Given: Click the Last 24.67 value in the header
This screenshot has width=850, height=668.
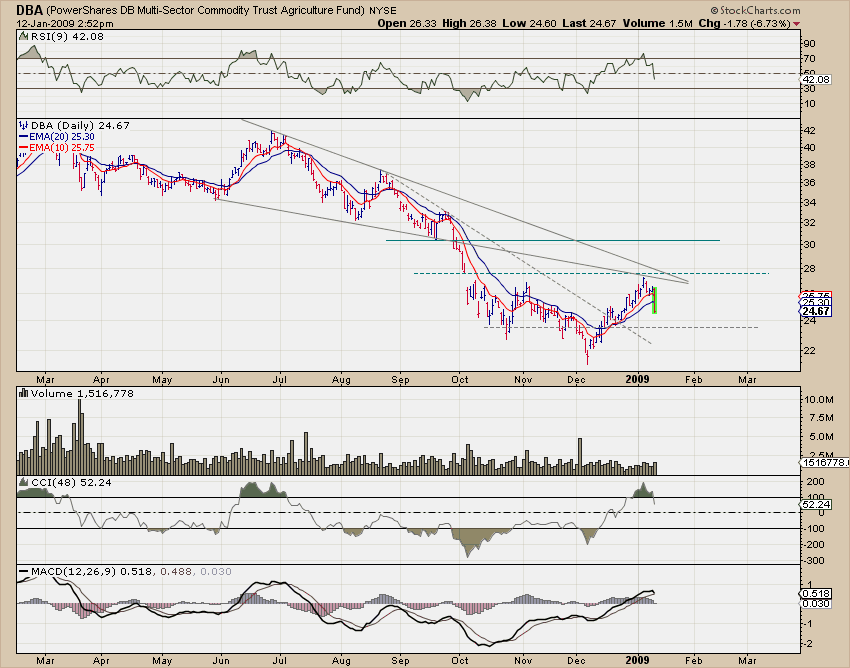Looking at the screenshot, I should [x=590, y=23].
